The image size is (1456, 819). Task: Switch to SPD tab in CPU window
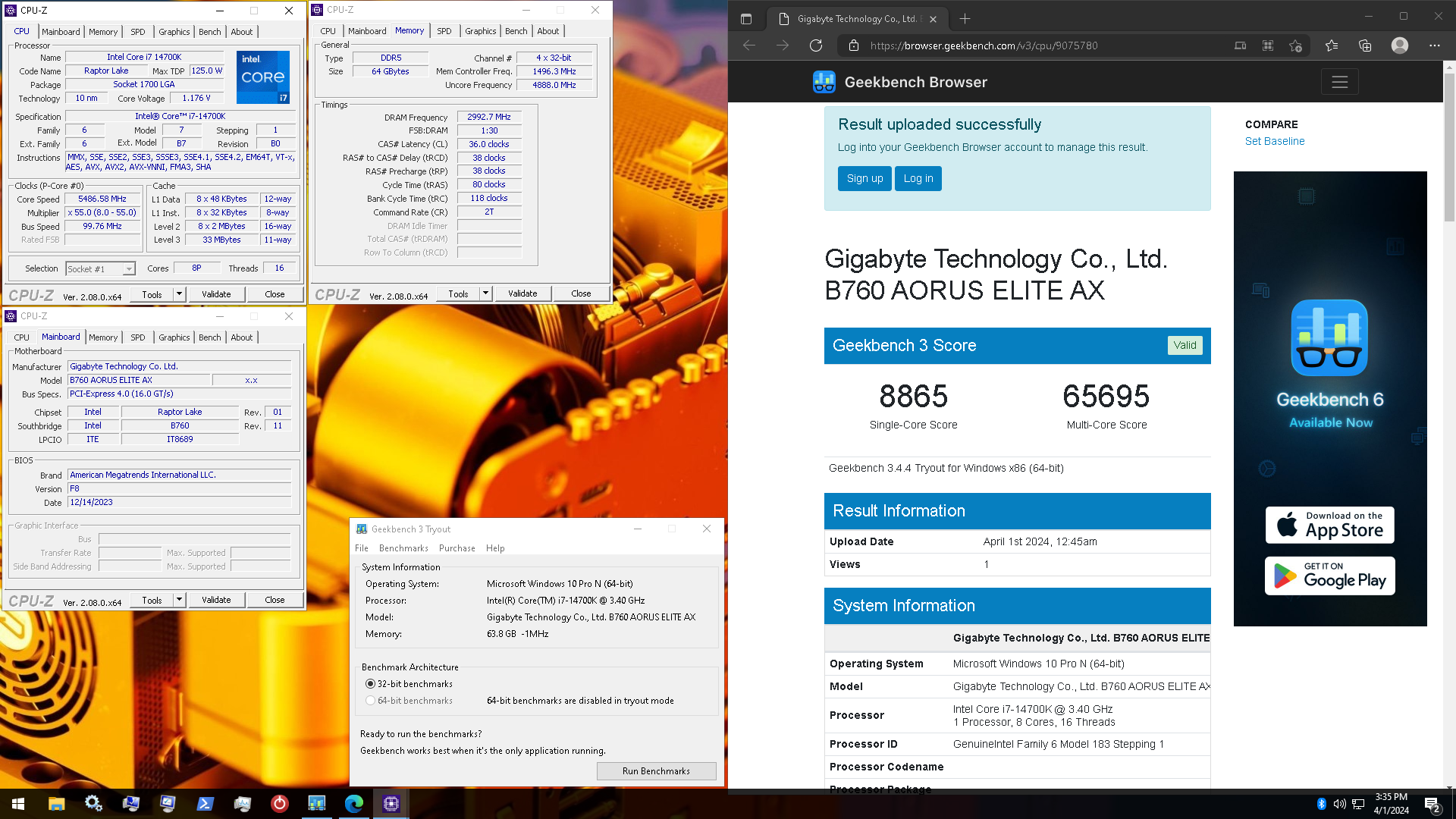137,32
